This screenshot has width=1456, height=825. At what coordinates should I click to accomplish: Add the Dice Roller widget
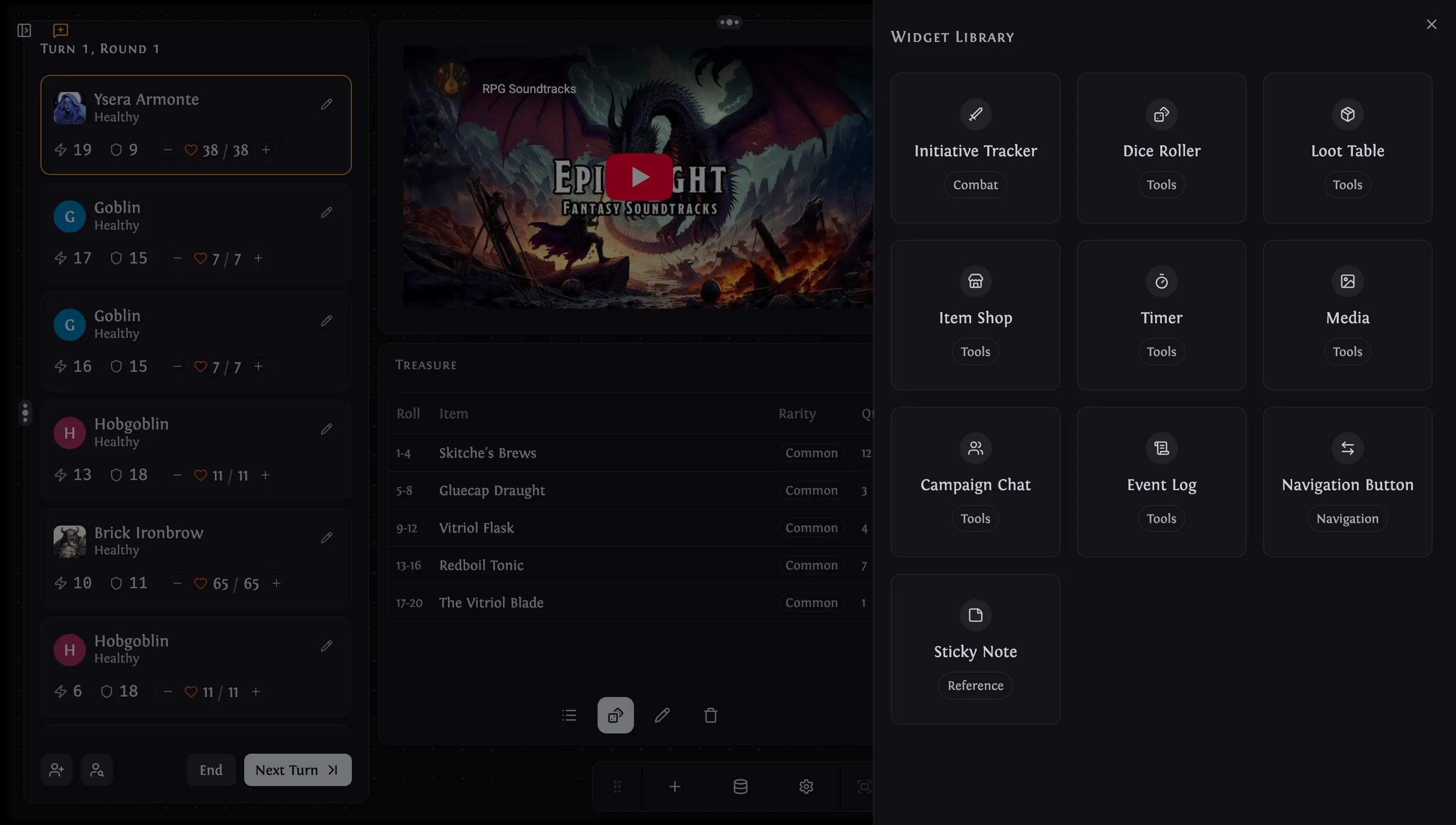click(1162, 148)
